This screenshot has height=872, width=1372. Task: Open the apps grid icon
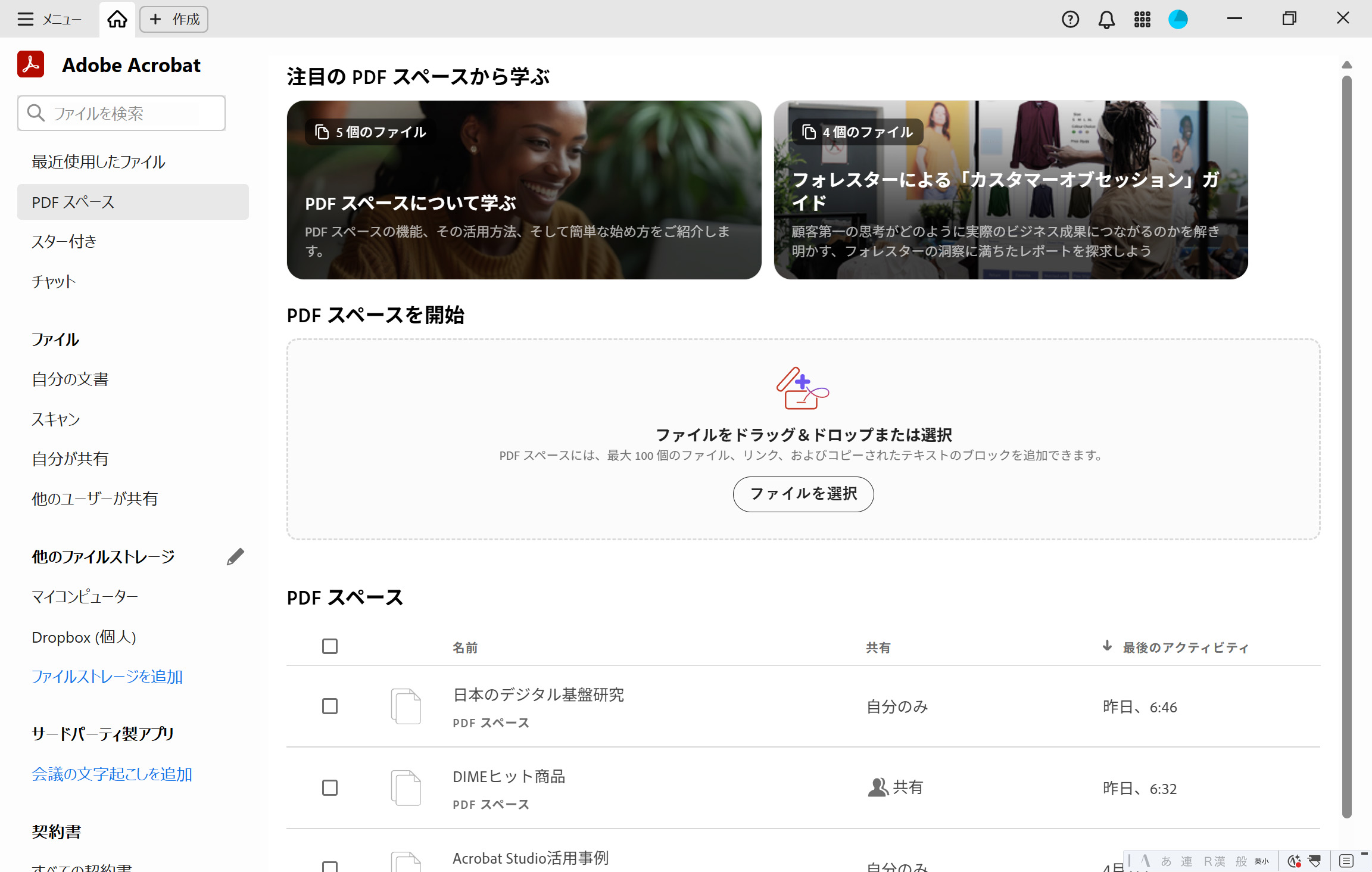pos(1142,20)
